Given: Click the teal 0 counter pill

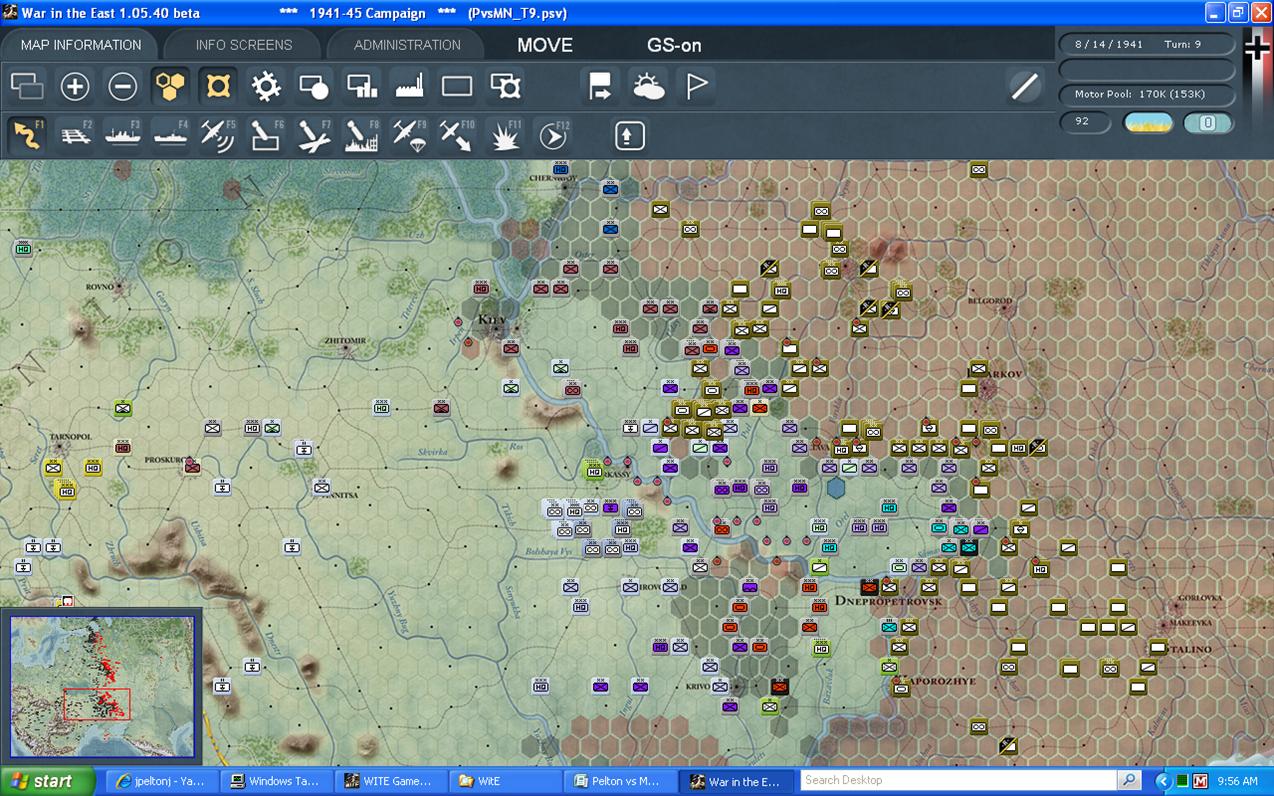Looking at the screenshot, I should click(x=1208, y=123).
